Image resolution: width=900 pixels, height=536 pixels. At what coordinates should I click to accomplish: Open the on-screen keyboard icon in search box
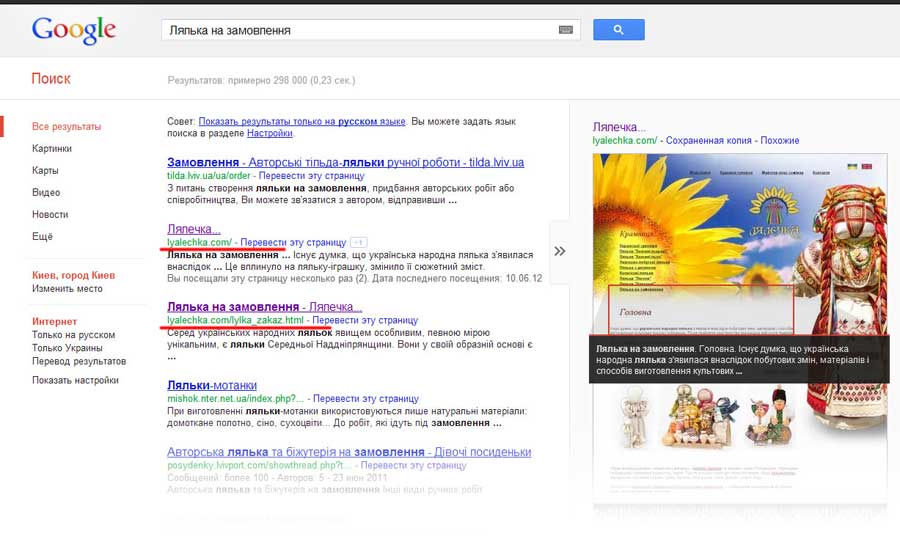(565, 30)
